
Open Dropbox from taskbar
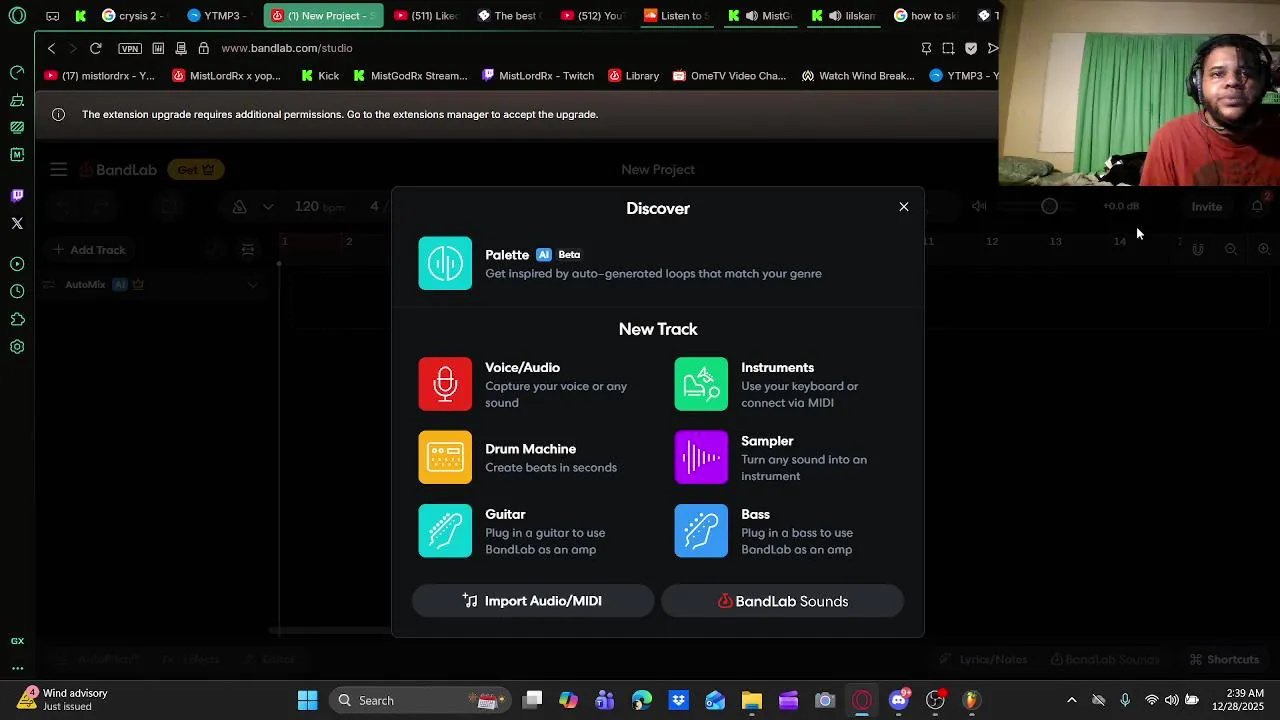pyautogui.click(x=678, y=700)
